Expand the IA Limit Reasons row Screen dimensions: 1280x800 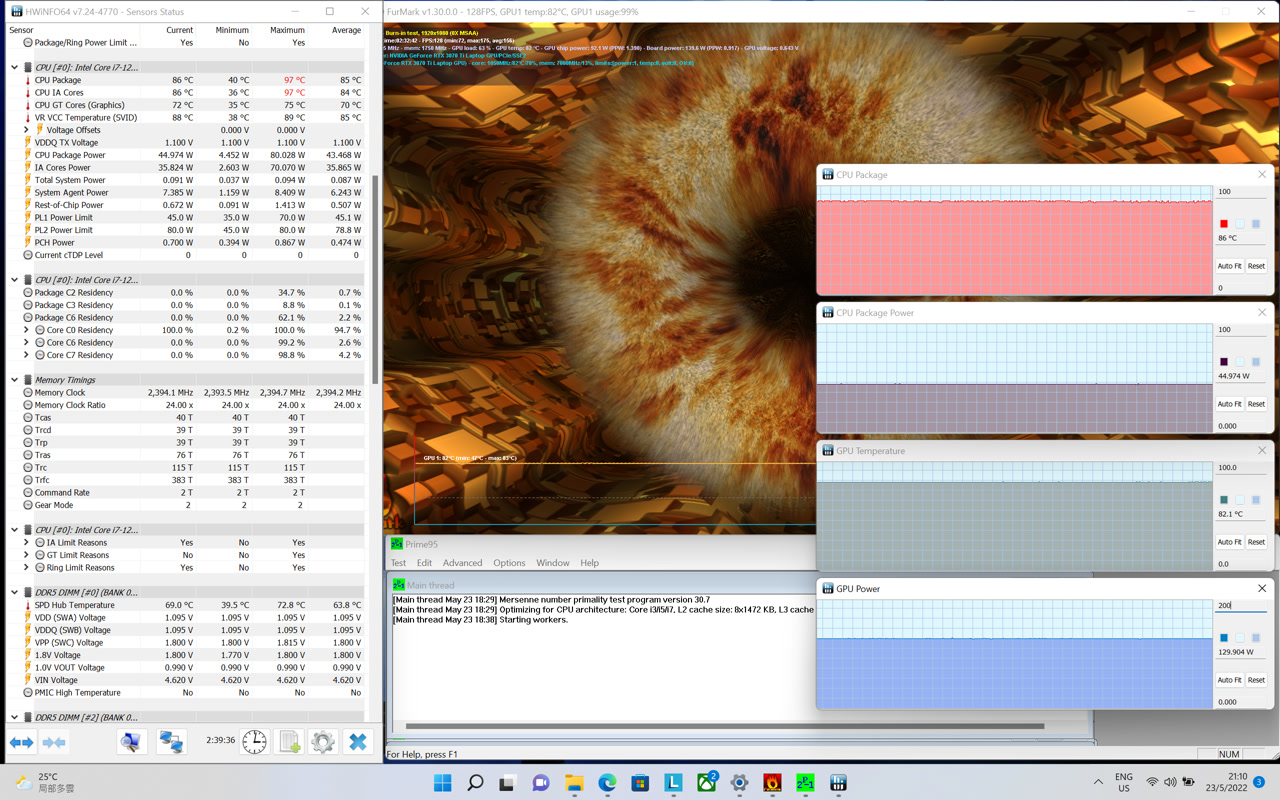click(x=27, y=542)
